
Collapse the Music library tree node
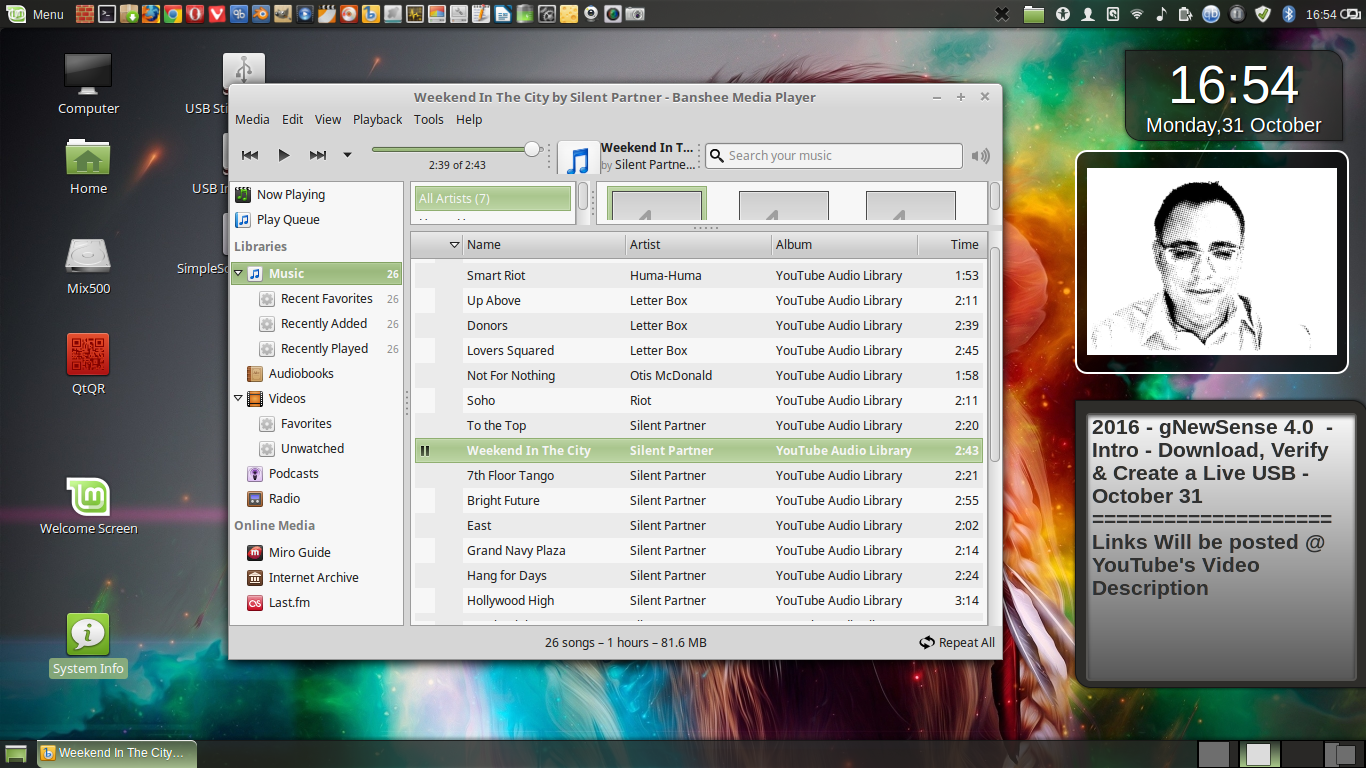[238, 273]
